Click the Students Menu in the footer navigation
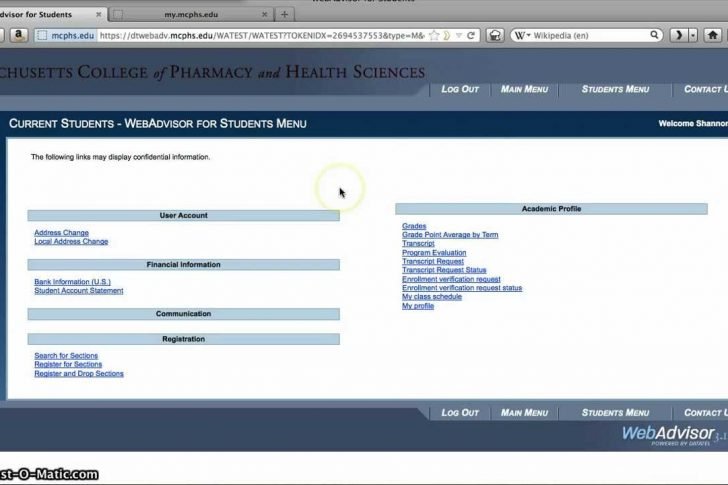Viewport: 728px width, 485px height. [x=615, y=412]
